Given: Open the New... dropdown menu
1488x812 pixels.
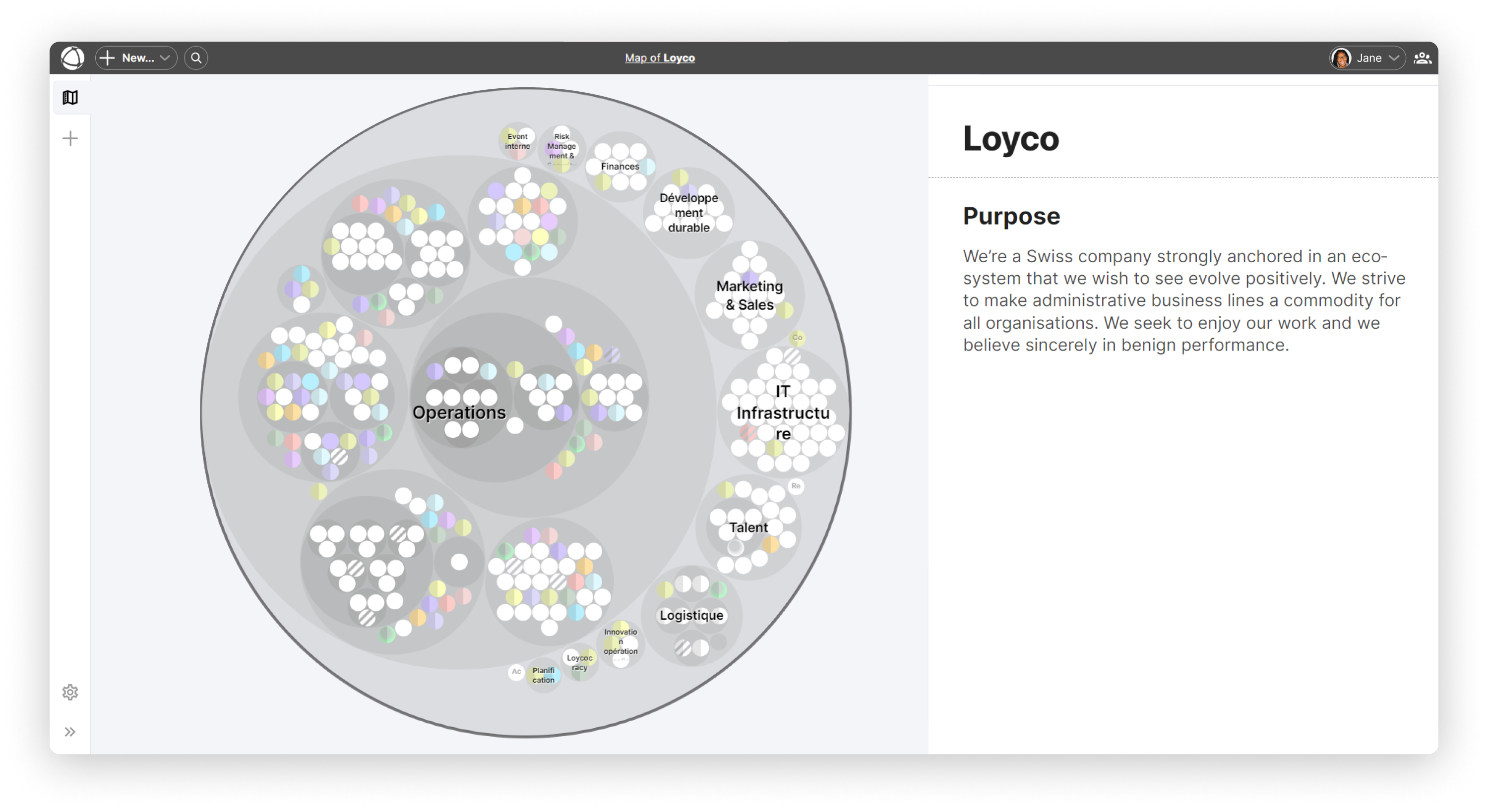Looking at the screenshot, I should pyautogui.click(x=165, y=58).
